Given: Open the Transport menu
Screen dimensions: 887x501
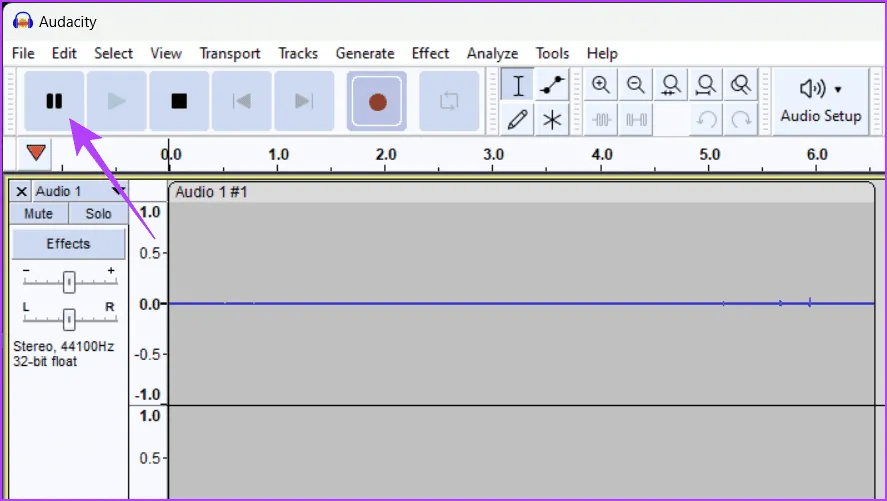Looking at the screenshot, I should 229,53.
